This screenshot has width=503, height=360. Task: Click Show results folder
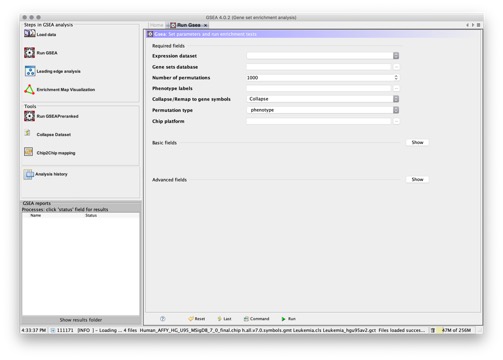81,320
